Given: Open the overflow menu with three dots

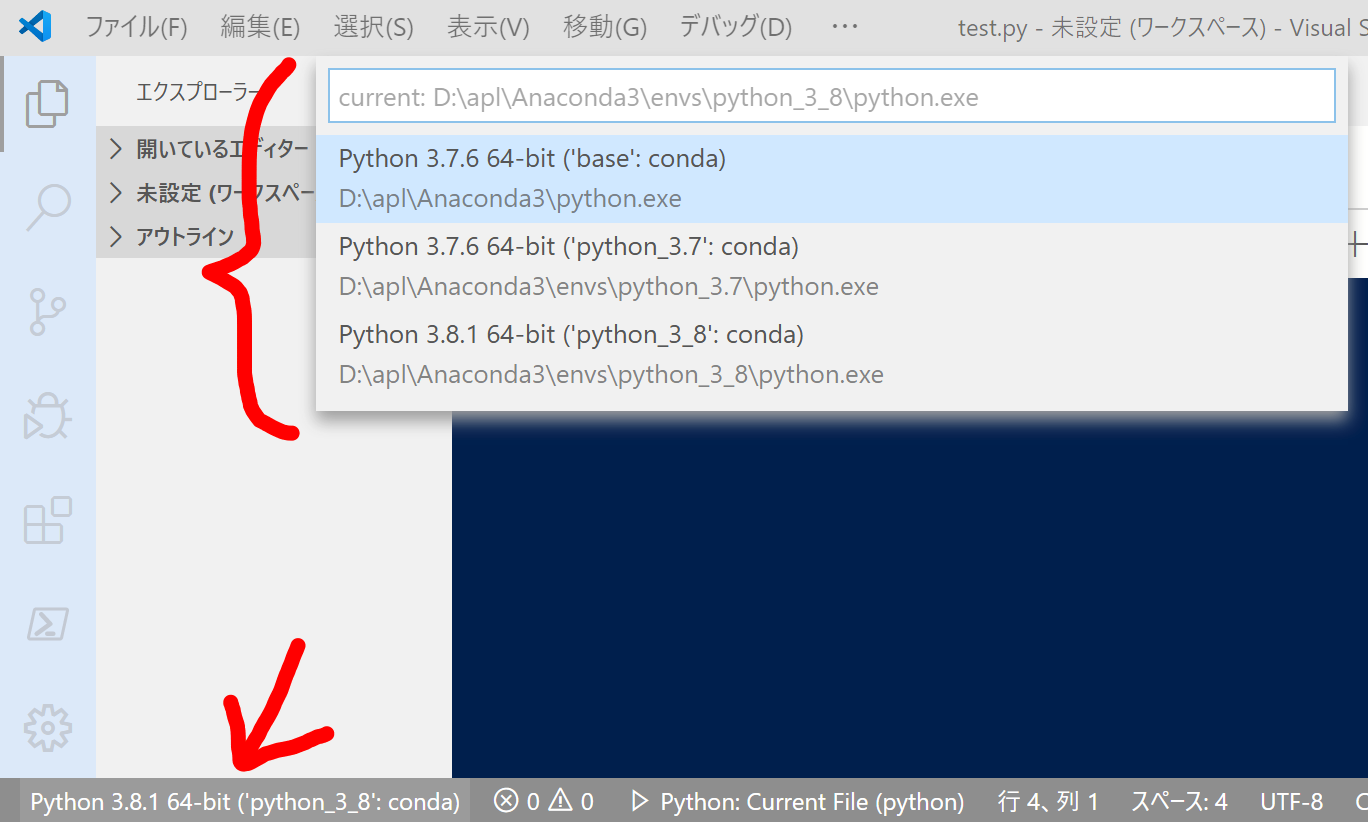Looking at the screenshot, I should tap(844, 27).
